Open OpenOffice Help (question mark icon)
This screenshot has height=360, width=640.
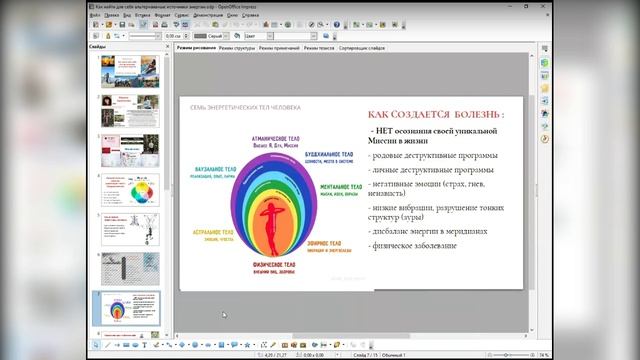336,25
